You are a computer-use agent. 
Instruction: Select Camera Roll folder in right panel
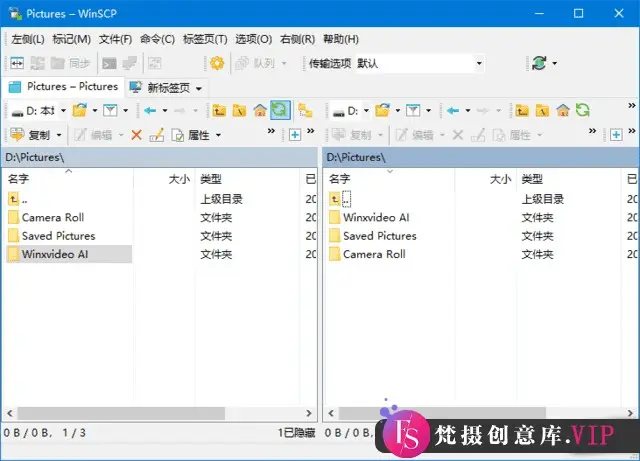[x=374, y=254]
